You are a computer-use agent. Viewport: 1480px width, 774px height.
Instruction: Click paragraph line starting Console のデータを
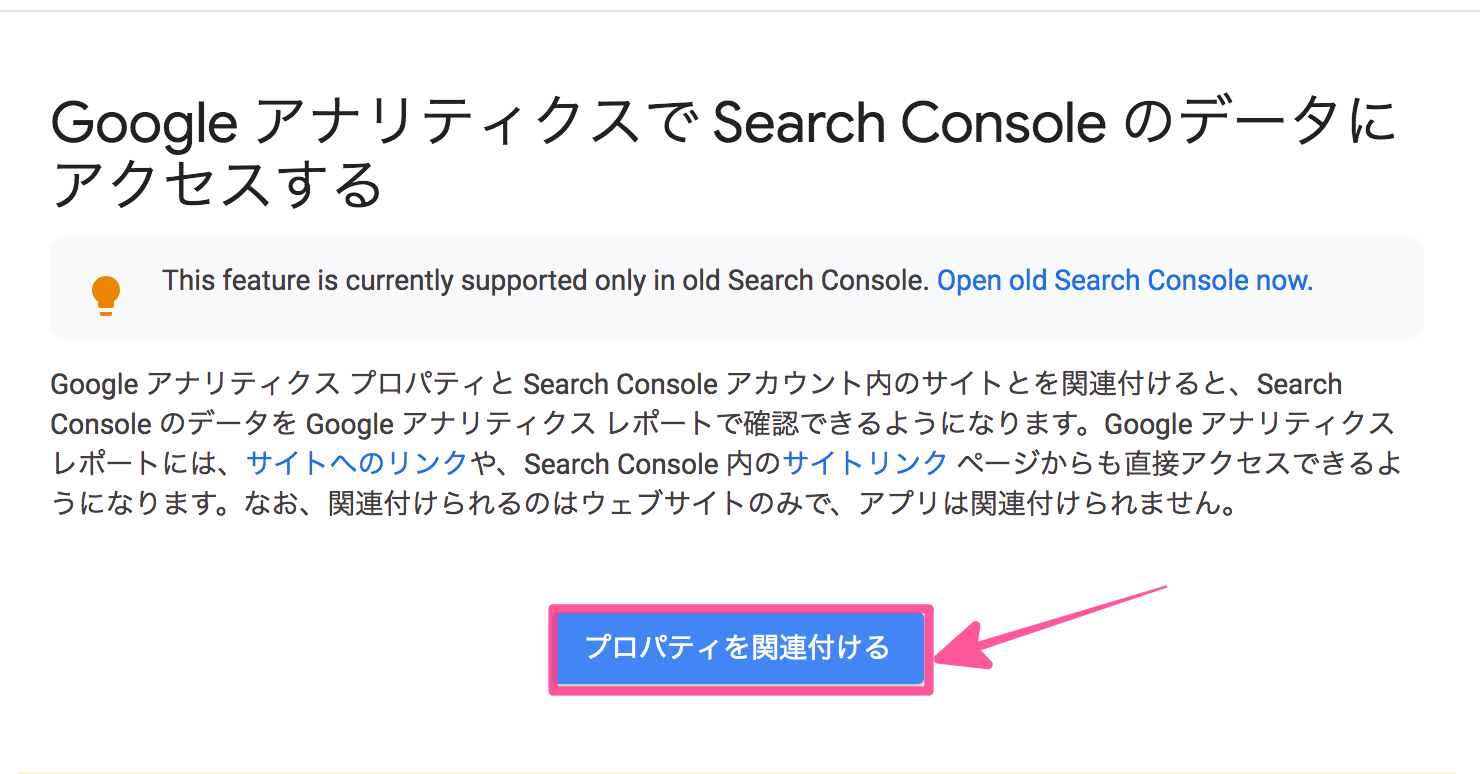point(722,424)
